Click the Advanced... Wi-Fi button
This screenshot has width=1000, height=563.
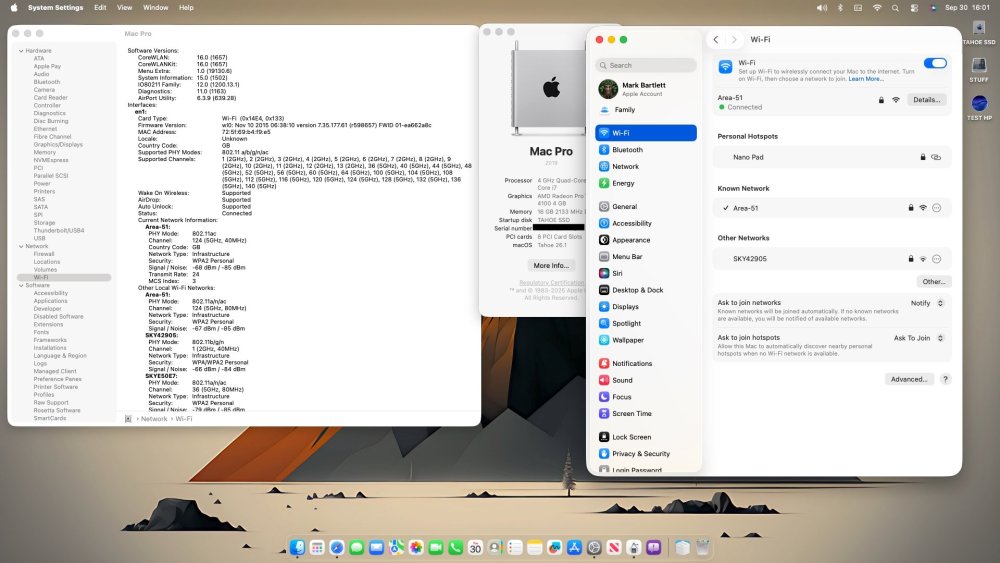click(x=909, y=379)
